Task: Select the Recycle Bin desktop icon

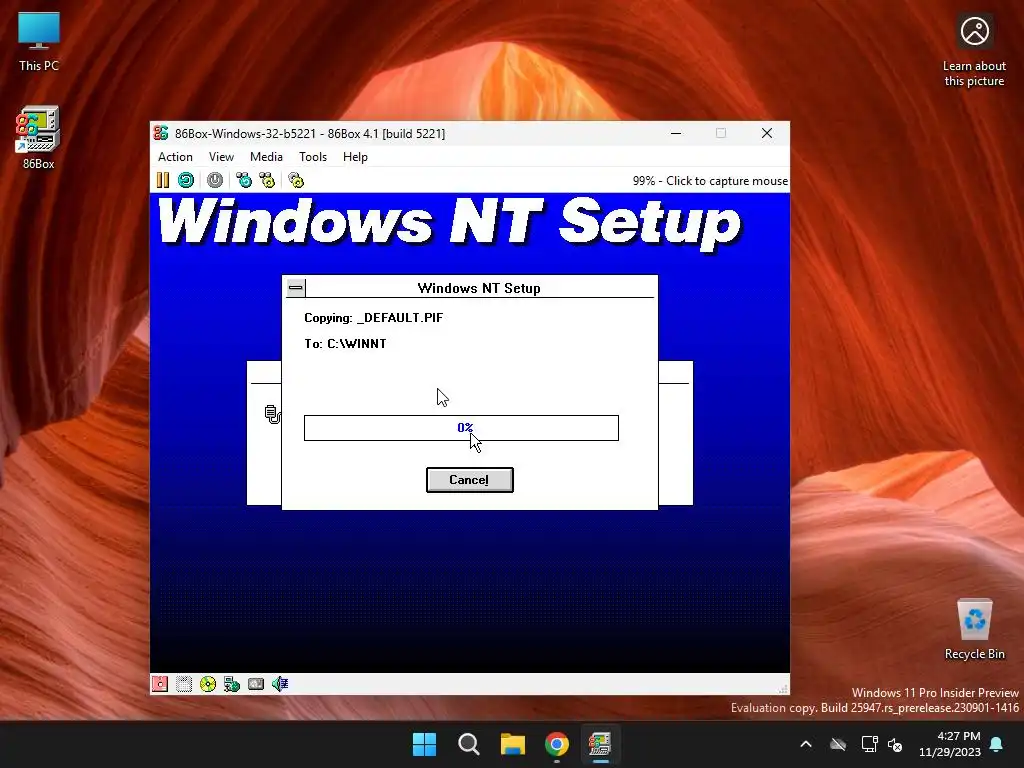Action: [x=974, y=630]
